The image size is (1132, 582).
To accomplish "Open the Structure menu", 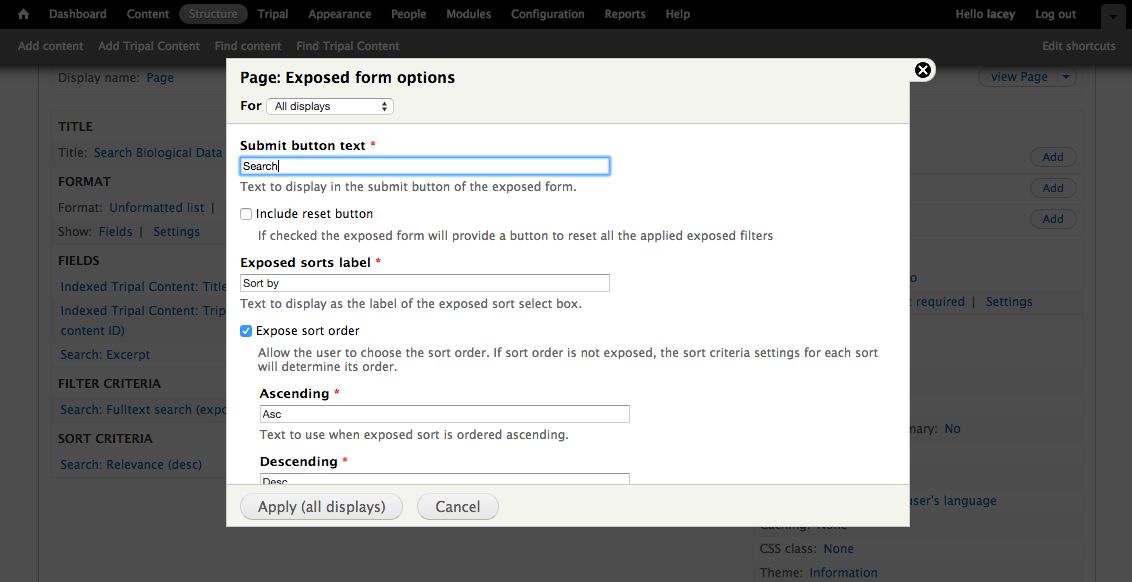I will [213, 14].
